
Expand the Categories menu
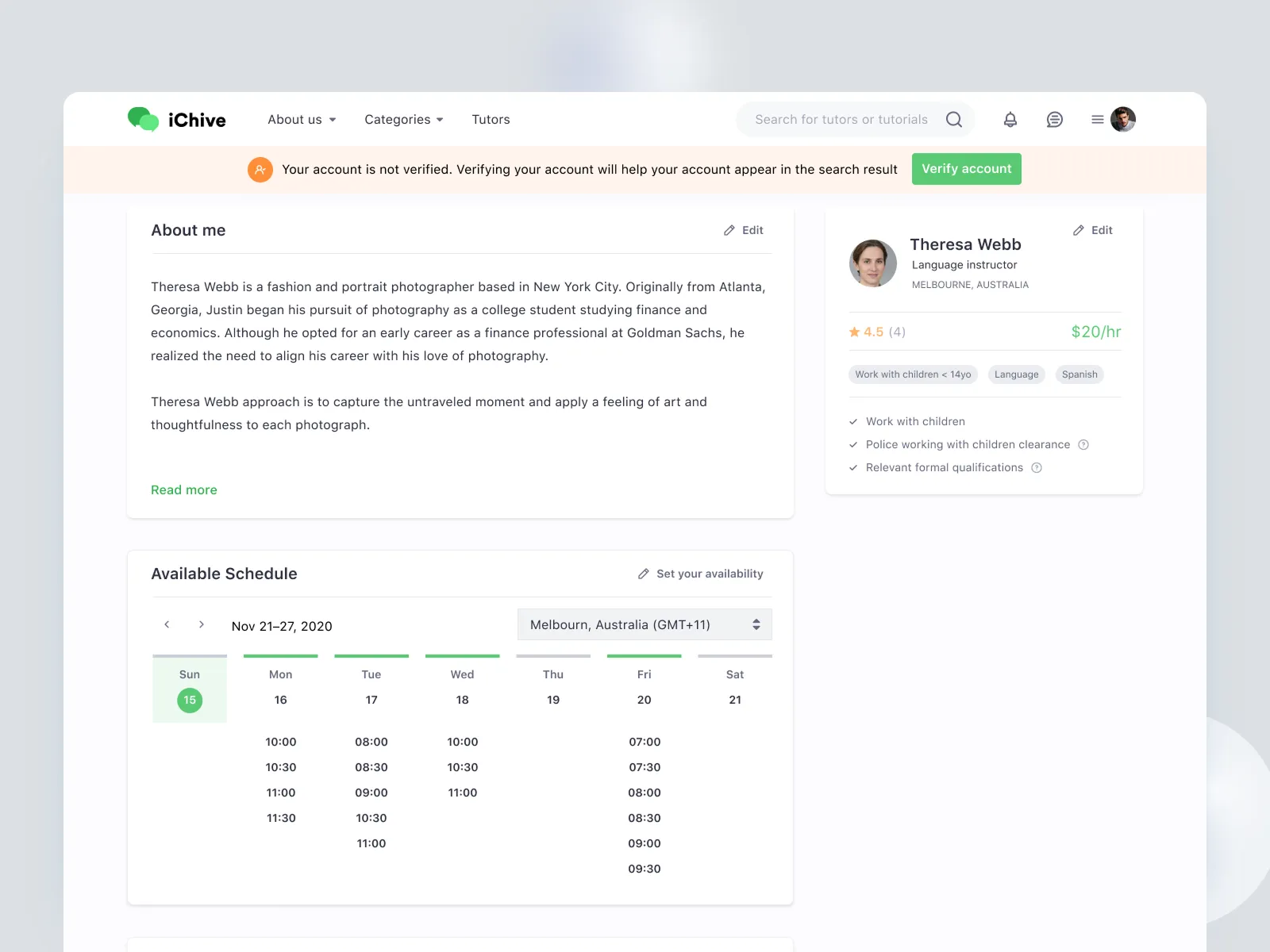[x=404, y=119]
